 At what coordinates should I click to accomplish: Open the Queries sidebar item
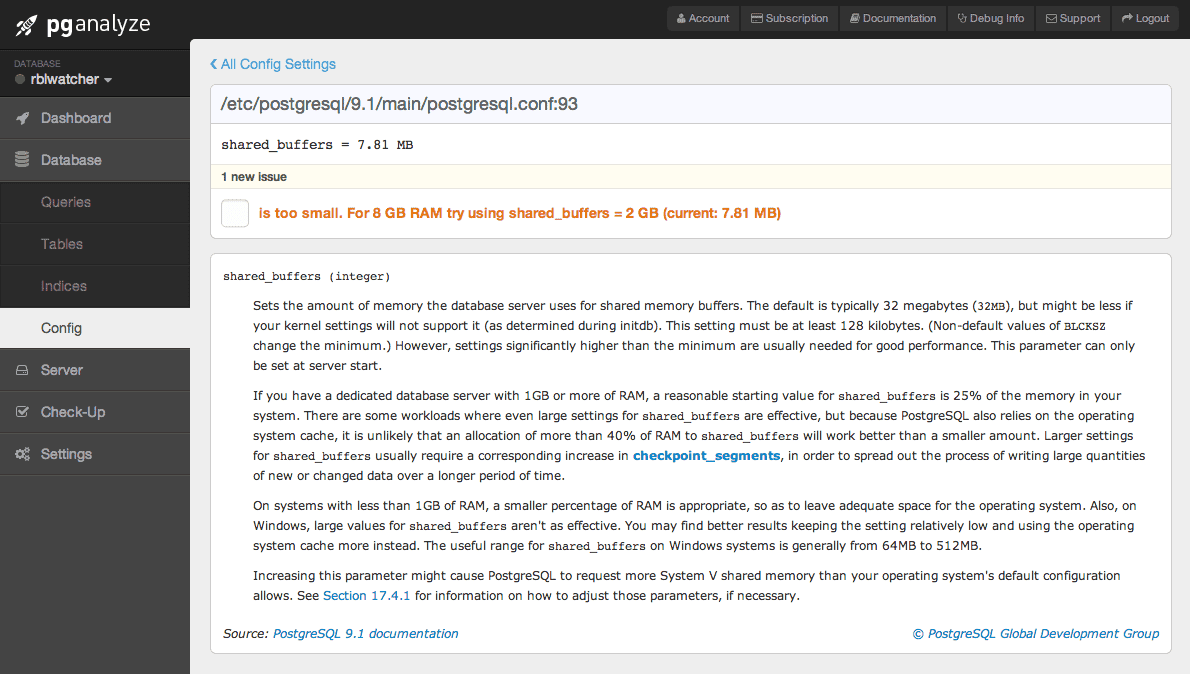pos(66,202)
